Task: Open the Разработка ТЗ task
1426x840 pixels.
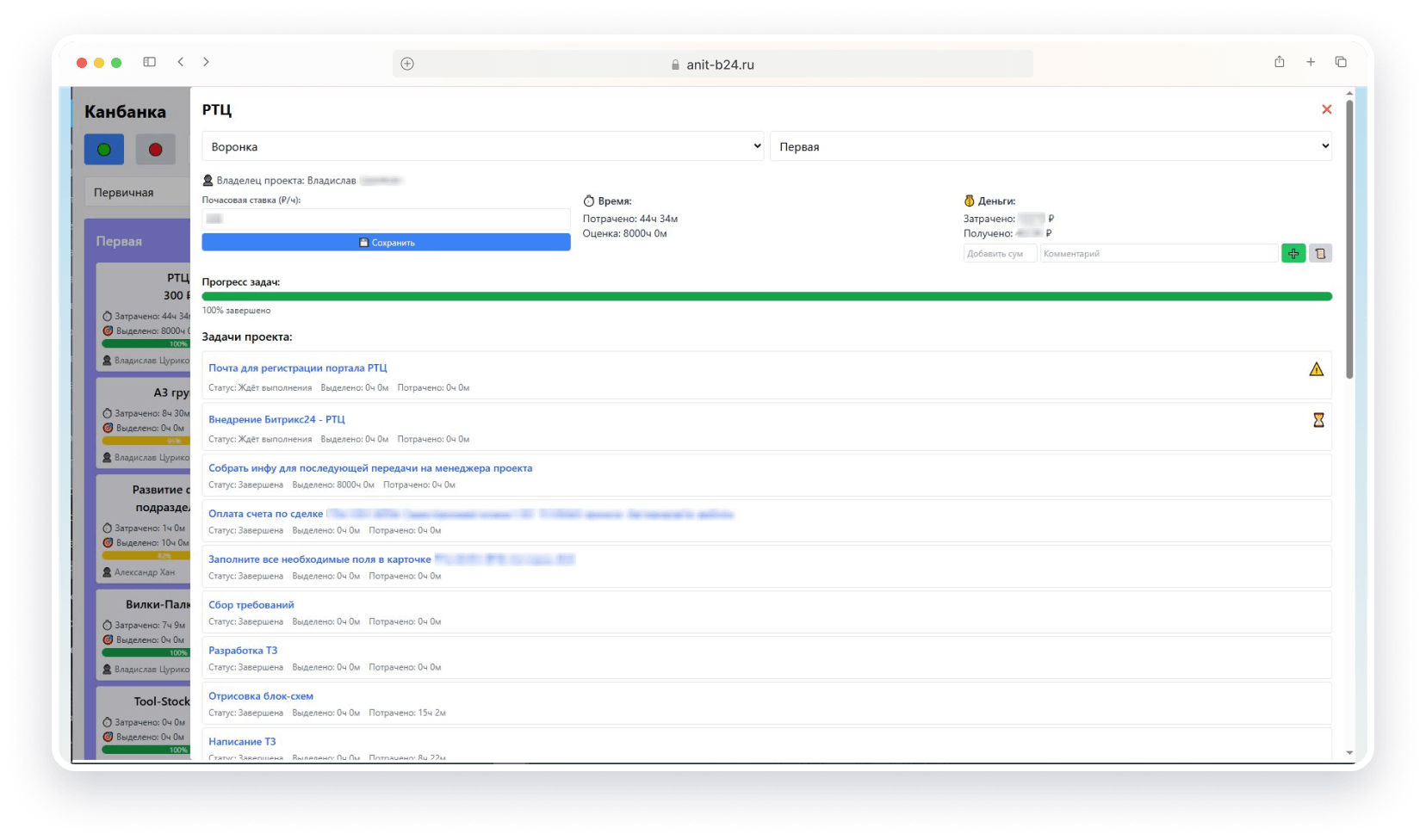Action: (243, 651)
